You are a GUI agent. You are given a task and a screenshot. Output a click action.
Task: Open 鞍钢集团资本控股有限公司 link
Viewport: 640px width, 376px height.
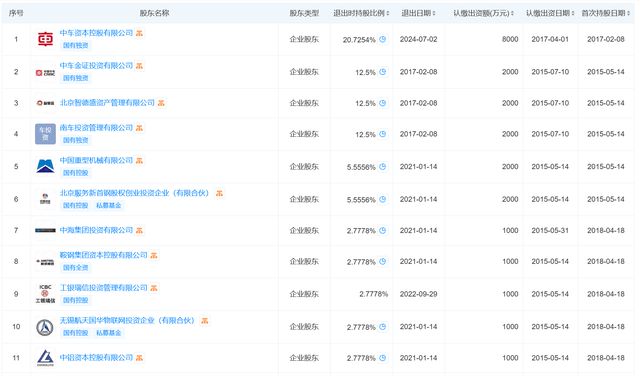click(104, 255)
